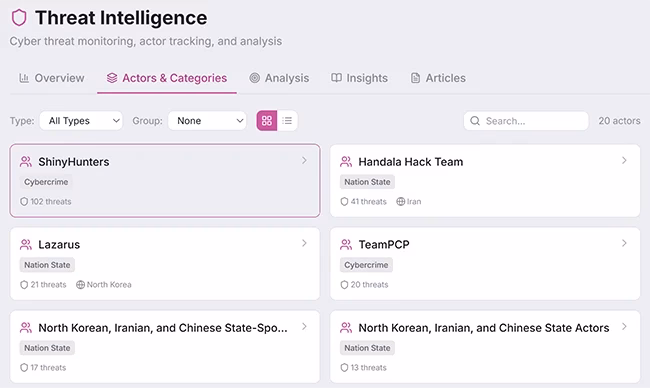Switch to grid view
The height and width of the screenshot is (388, 650).
click(267, 121)
